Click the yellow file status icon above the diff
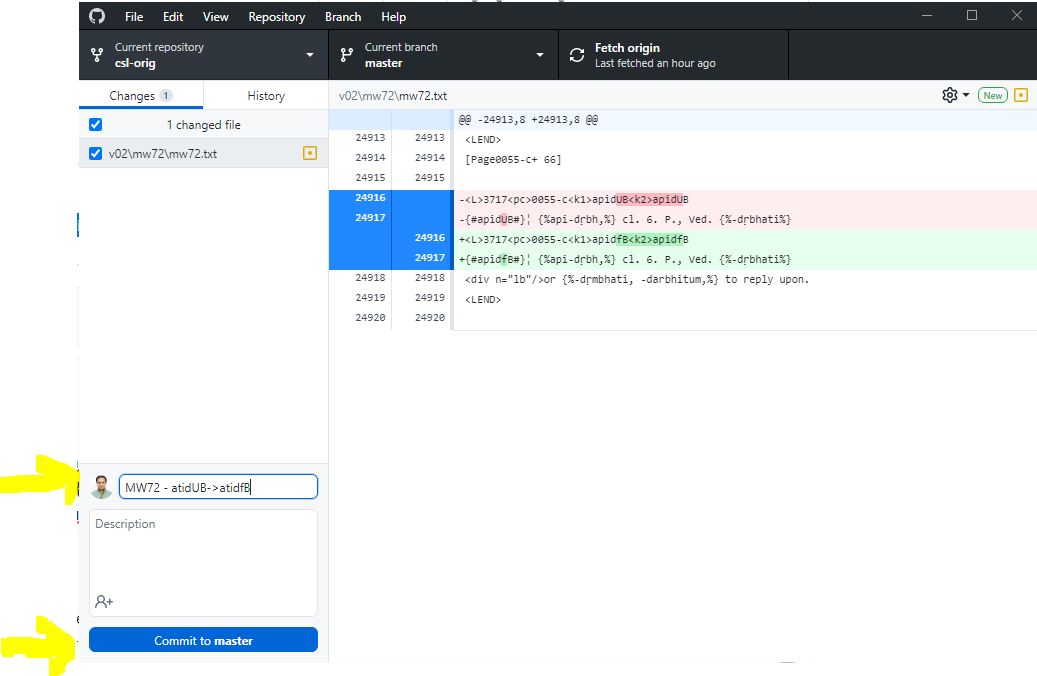The height and width of the screenshot is (676, 1037). tap(1019, 94)
